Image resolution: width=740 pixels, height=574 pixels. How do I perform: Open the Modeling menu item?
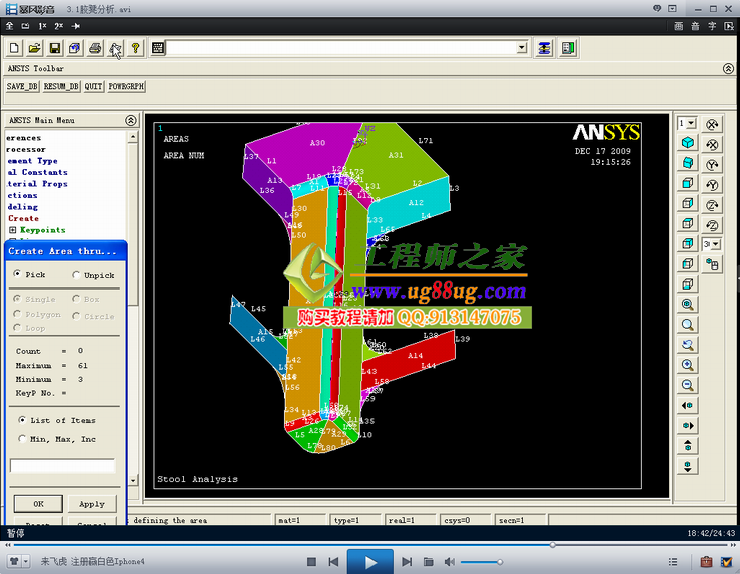[x=22, y=207]
